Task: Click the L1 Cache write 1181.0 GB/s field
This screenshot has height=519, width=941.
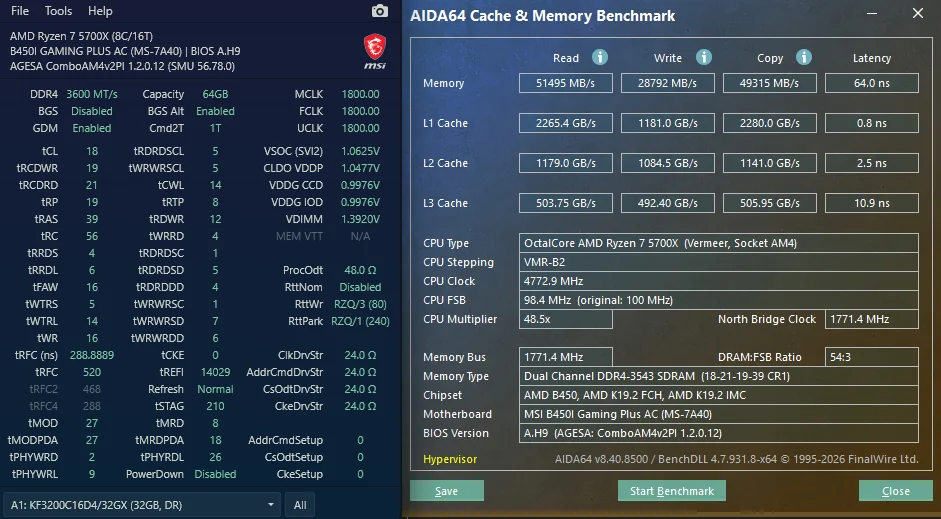Action: tap(667, 123)
